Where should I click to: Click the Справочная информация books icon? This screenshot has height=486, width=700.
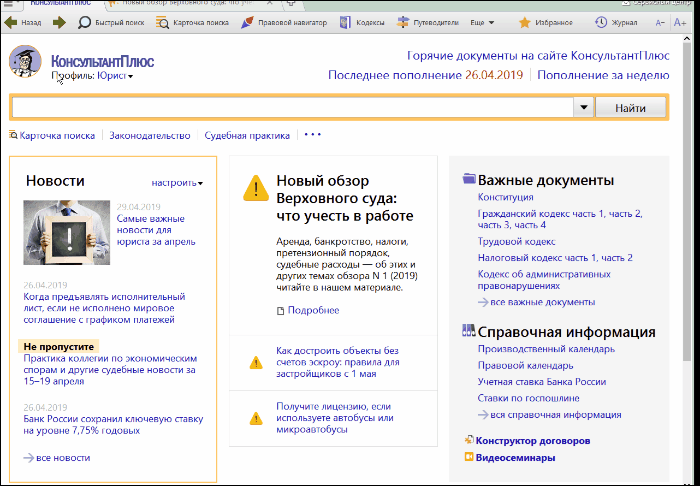tap(469, 331)
